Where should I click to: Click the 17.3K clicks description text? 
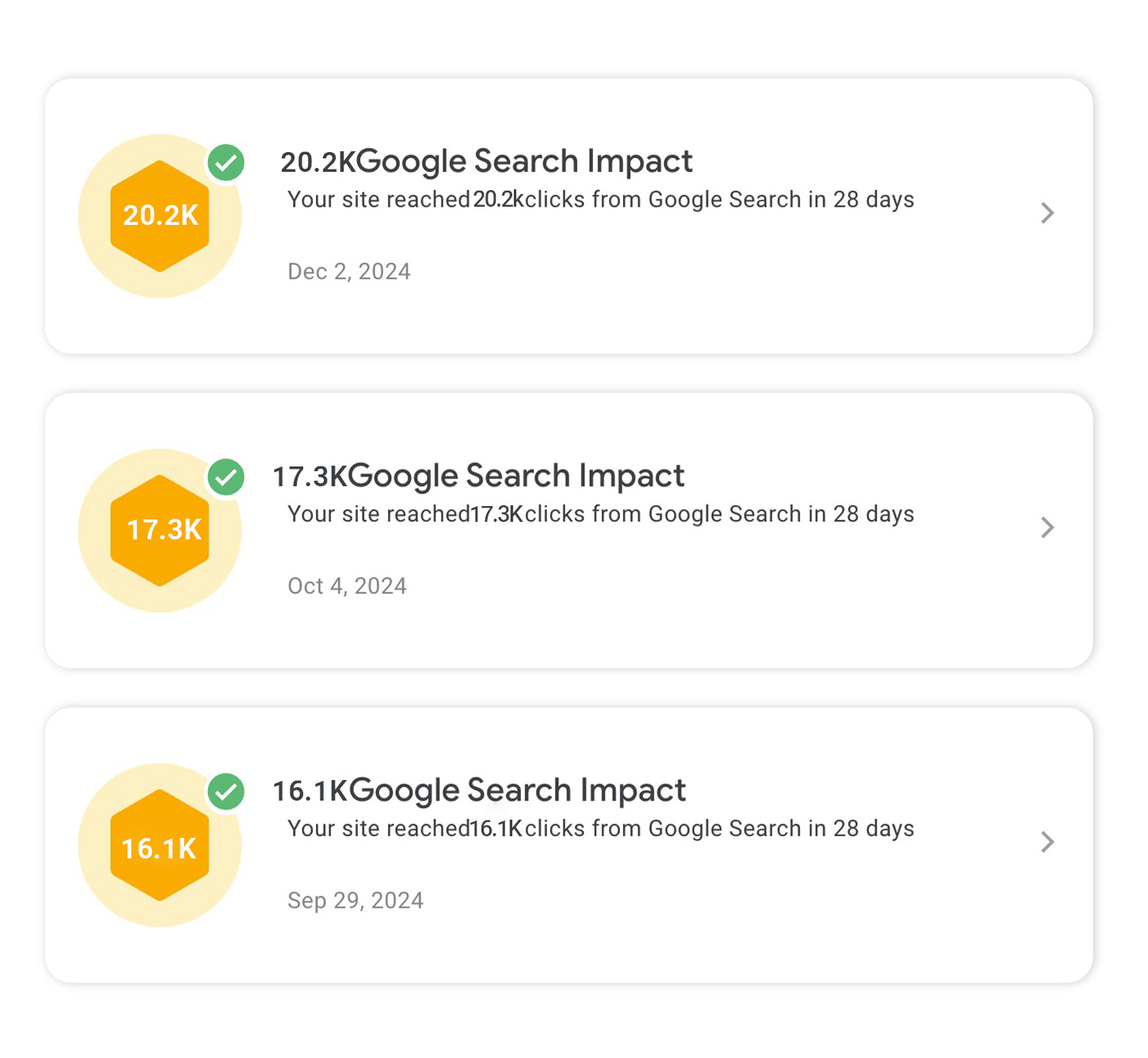click(x=600, y=514)
